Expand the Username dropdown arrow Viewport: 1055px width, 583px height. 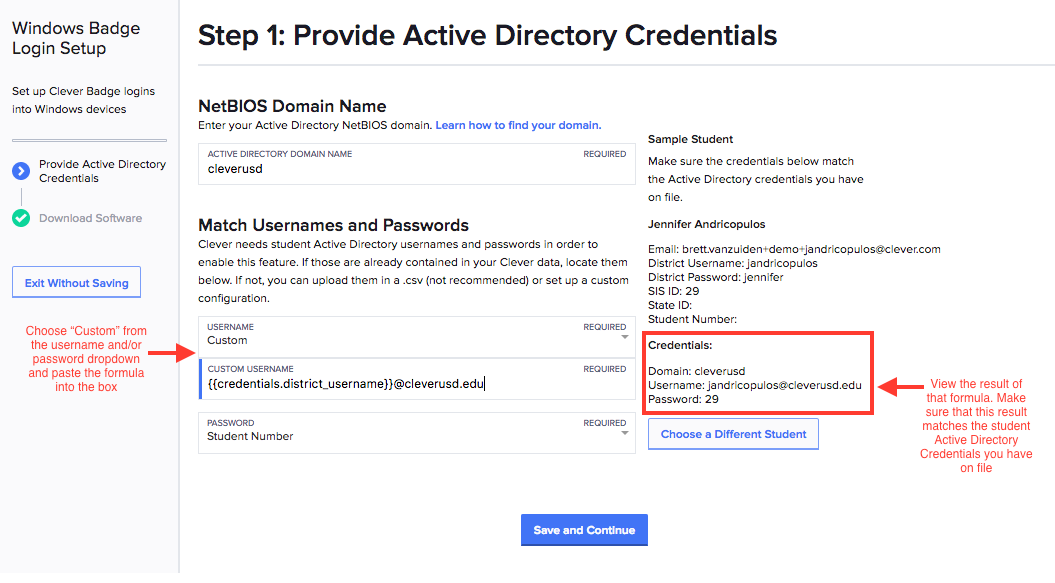(625, 338)
